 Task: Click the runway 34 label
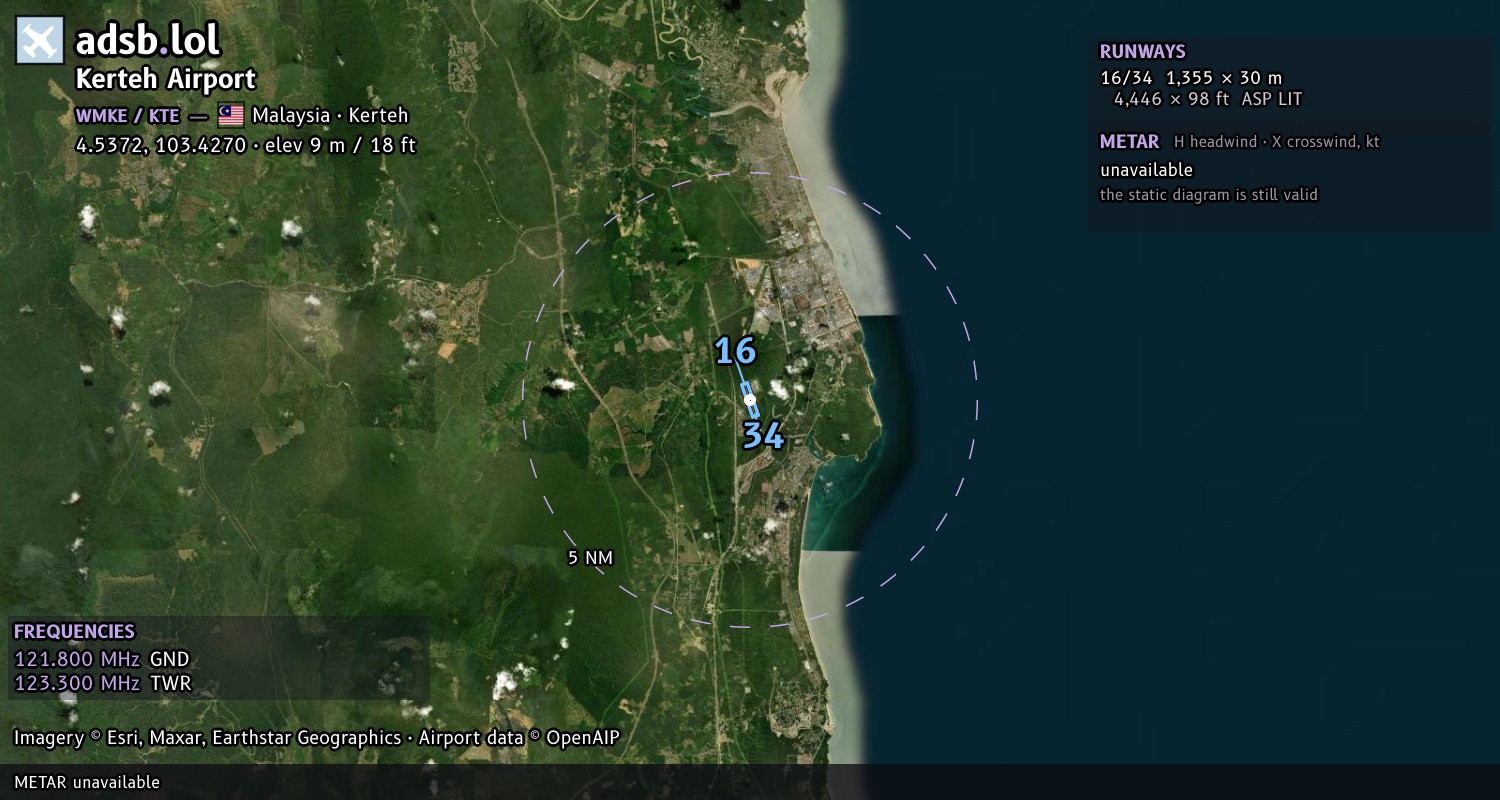(x=763, y=436)
